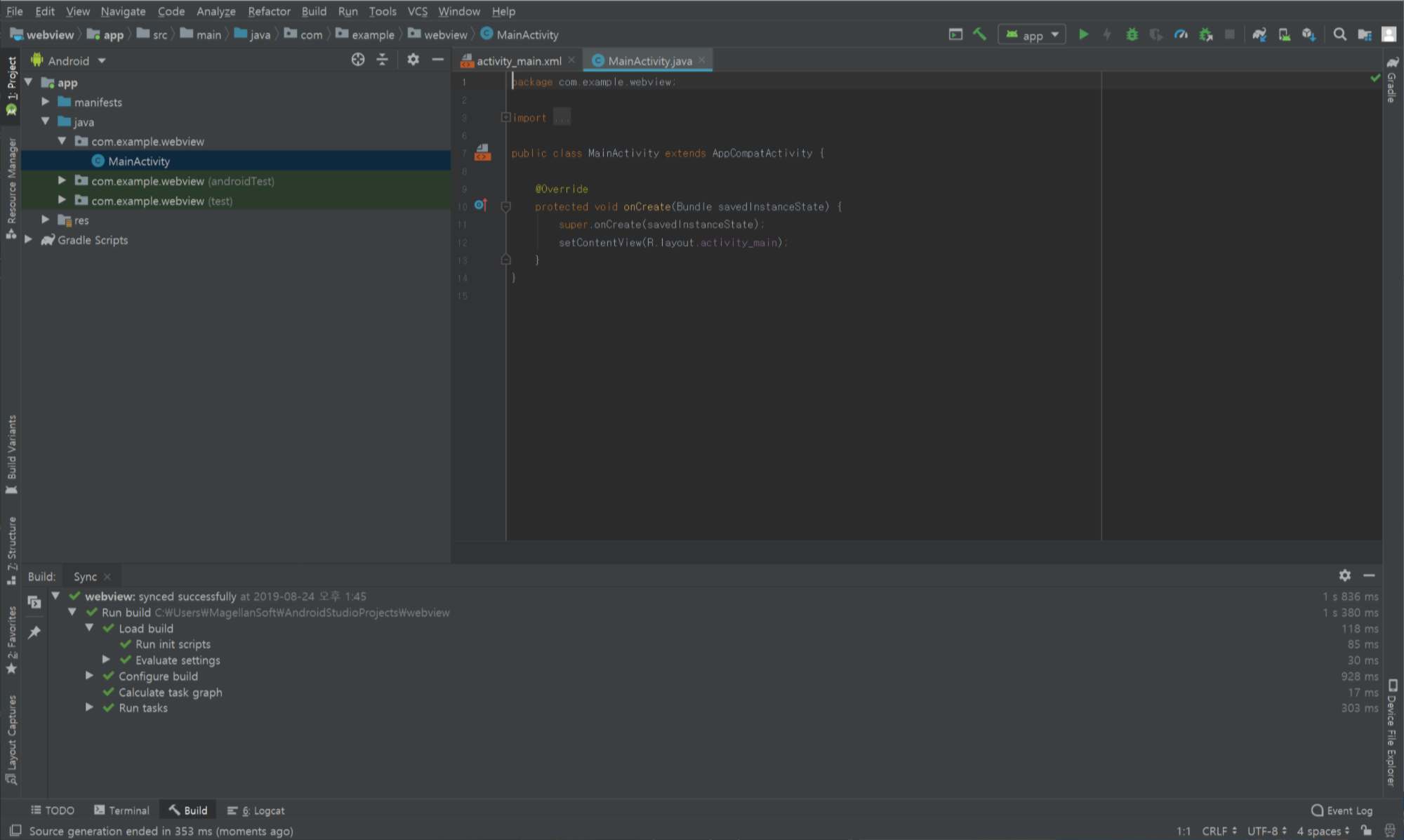Screen dimensions: 1404x840
Task: Click the scroll-from-source target icon in Project panel
Action: point(358,60)
